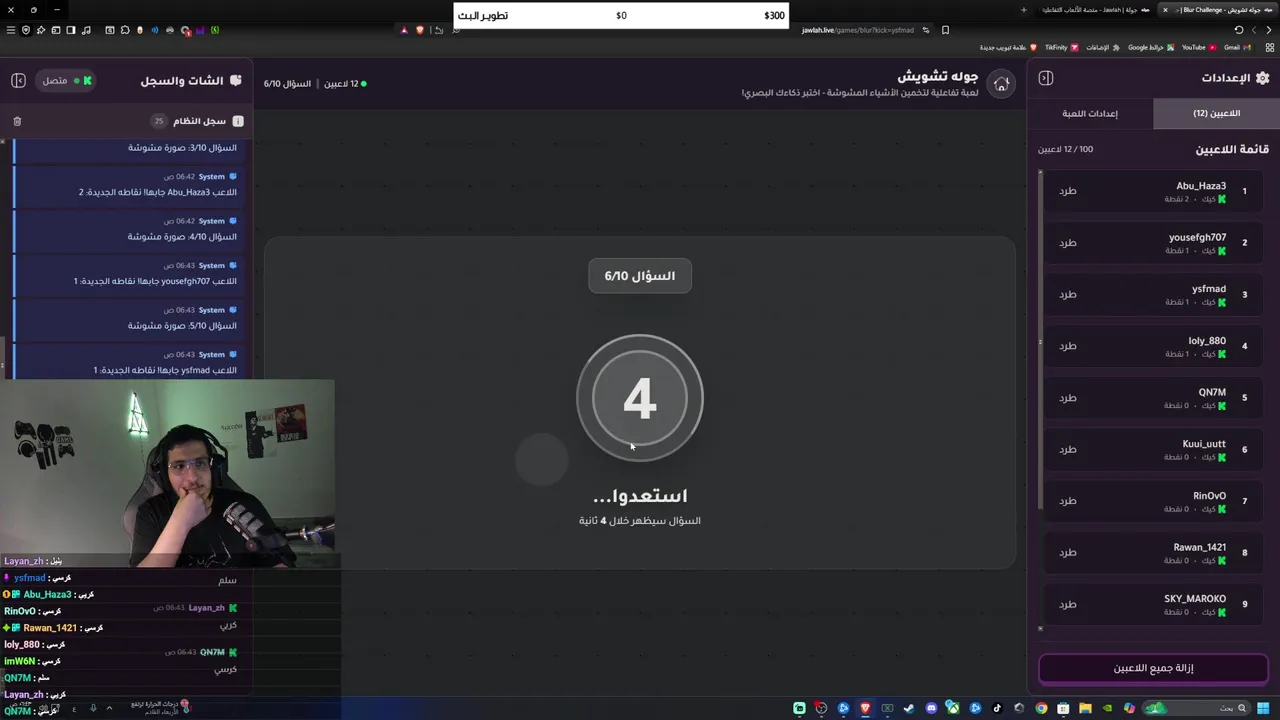The height and width of the screenshot is (720, 1280).
Task: Reload the page
Action: point(1239,30)
